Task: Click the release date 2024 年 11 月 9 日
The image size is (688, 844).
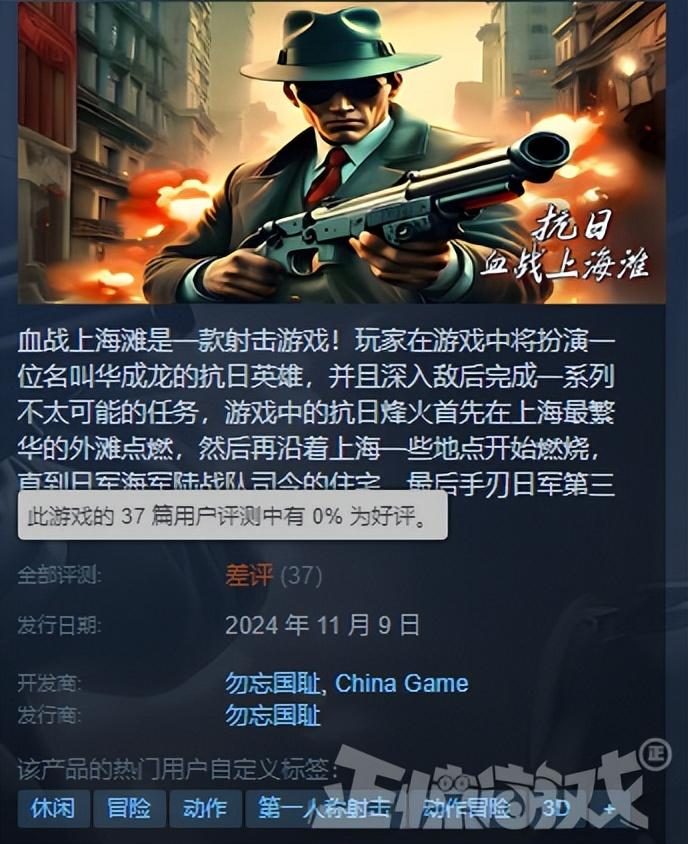Action: click(322, 625)
